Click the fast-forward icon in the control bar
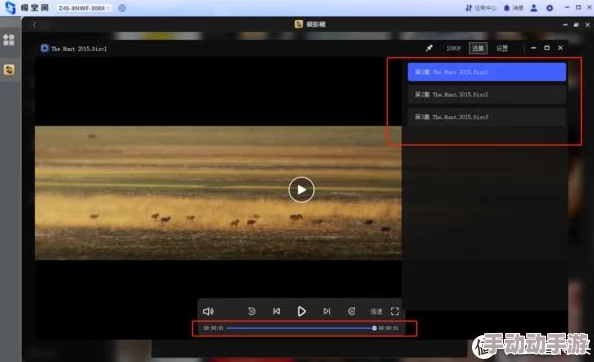 pyautogui.click(x=352, y=311)
